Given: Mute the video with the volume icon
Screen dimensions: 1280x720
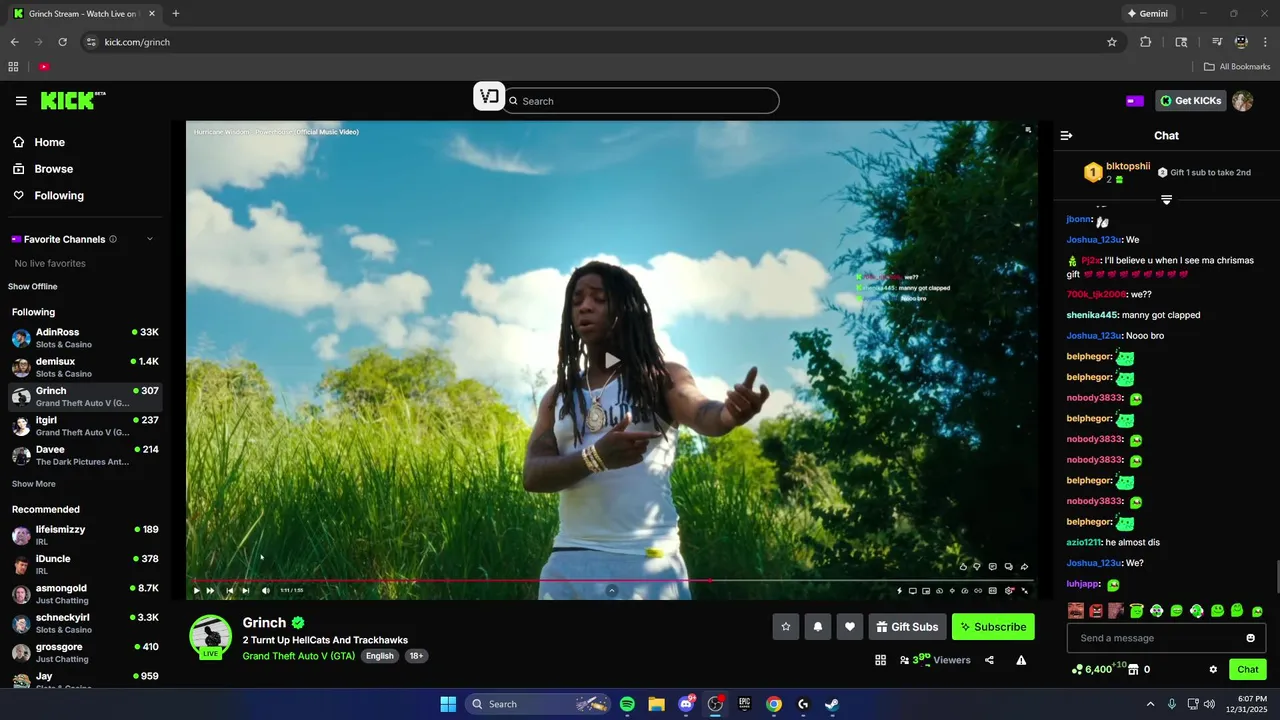Looking at the screenshot, I should point(265,590).
